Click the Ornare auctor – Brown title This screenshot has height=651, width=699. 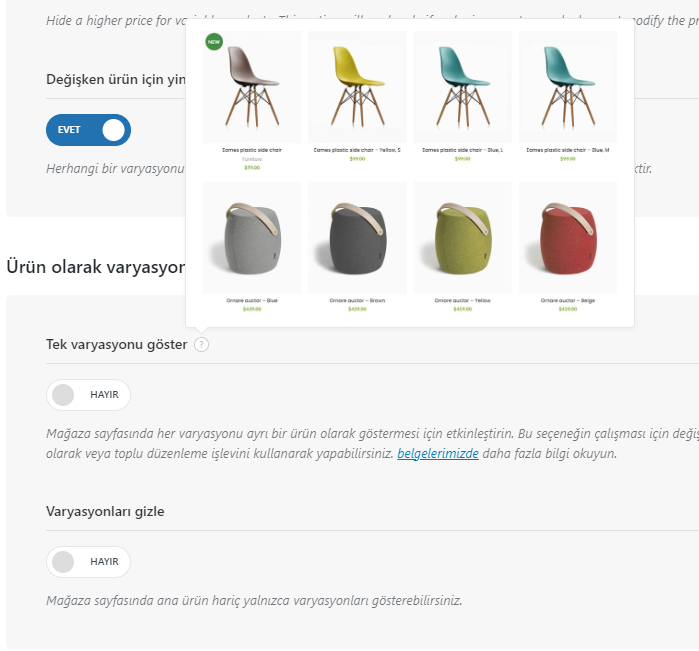[357, 301]
